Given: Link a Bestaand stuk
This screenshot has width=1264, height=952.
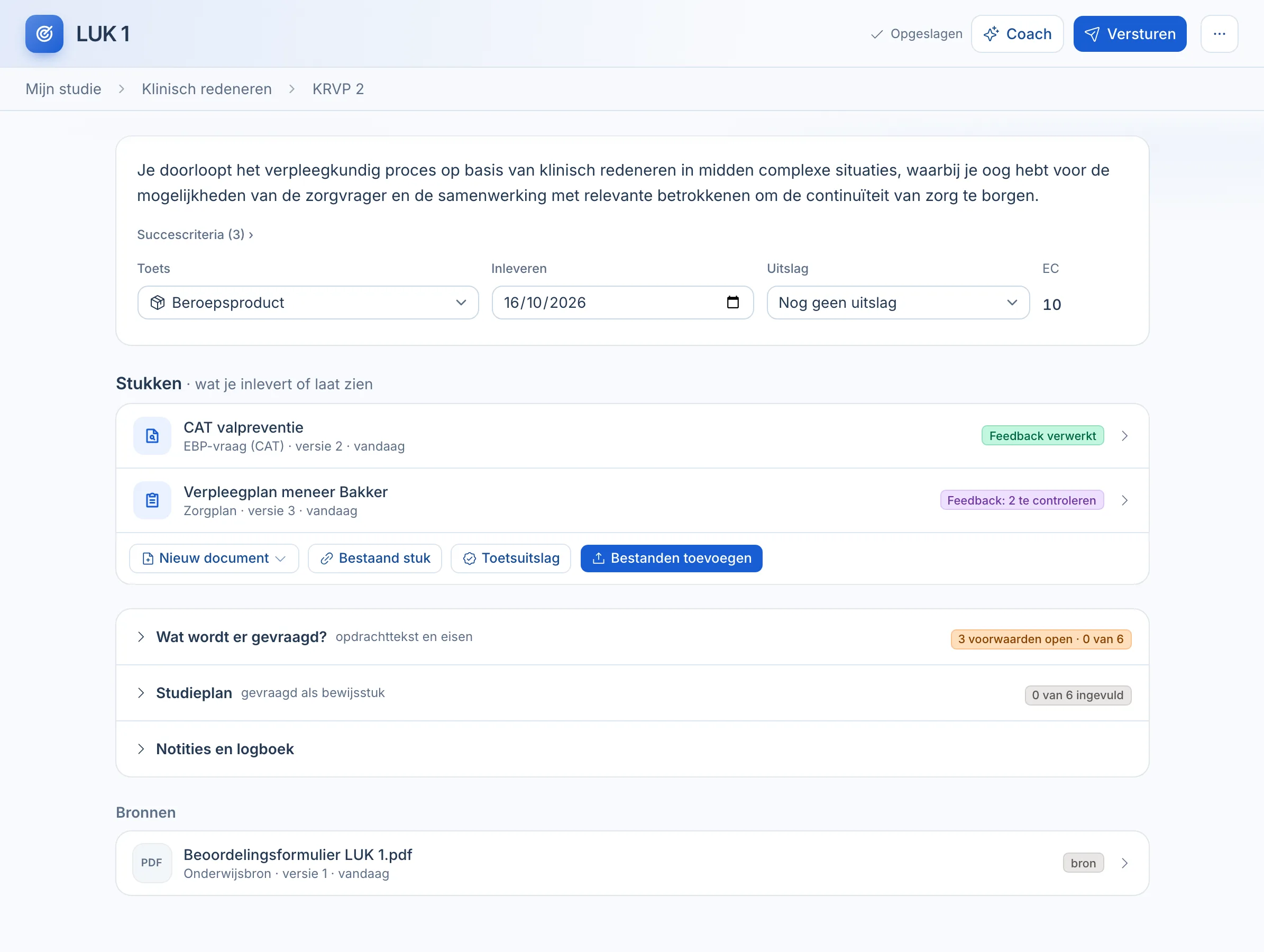Looking at the screenshot, I should point(375,559).
